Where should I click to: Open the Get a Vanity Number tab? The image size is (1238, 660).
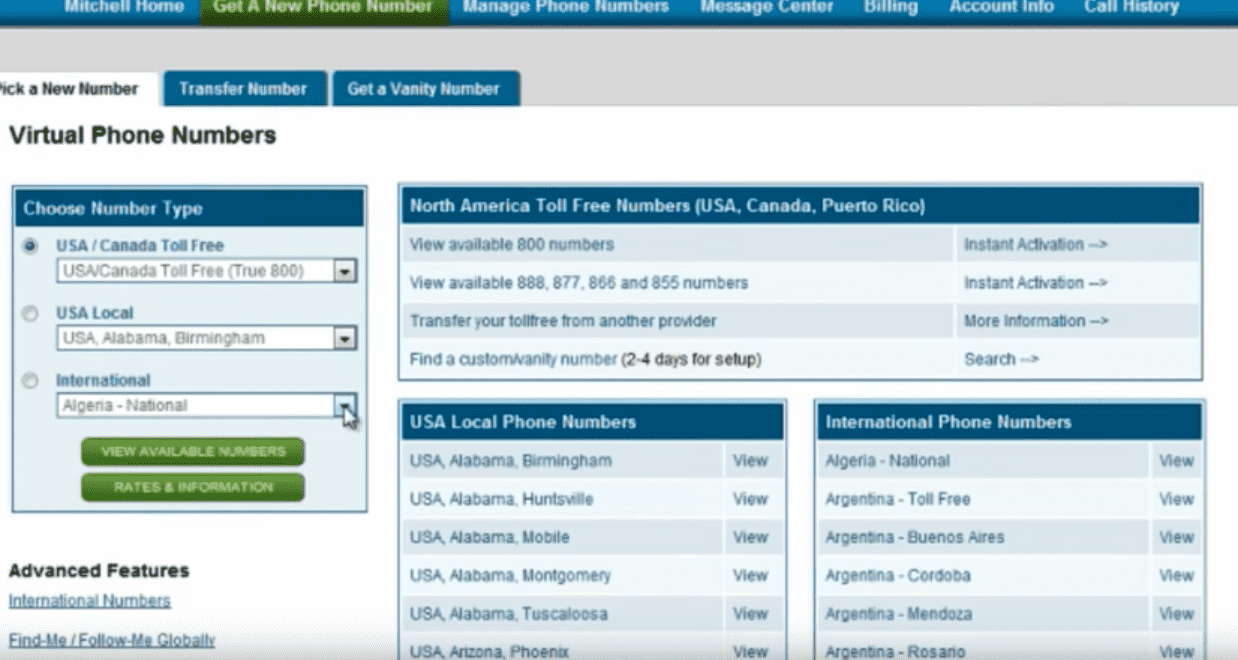423,89
